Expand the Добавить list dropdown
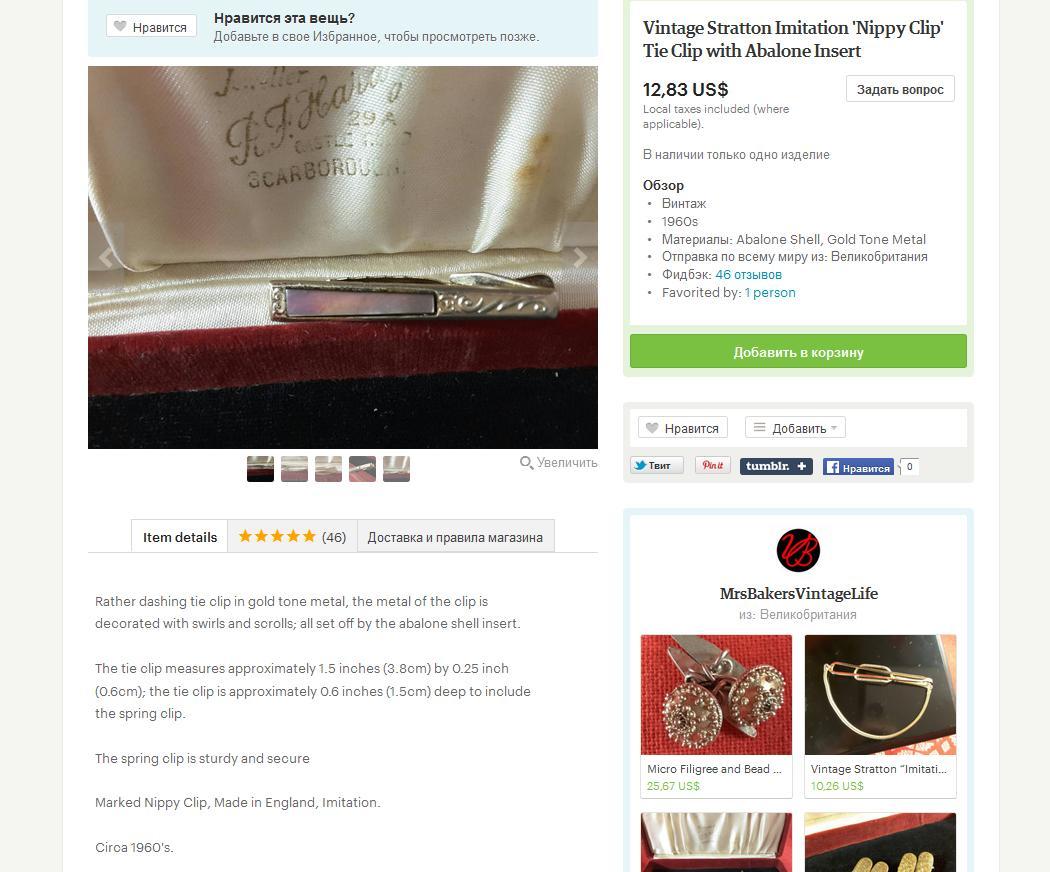 click(796, 427)
